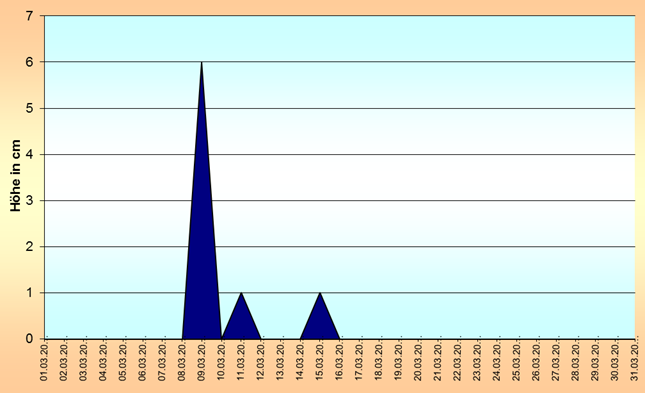
Task: Click the y-axis value 7
Action: 29,16
